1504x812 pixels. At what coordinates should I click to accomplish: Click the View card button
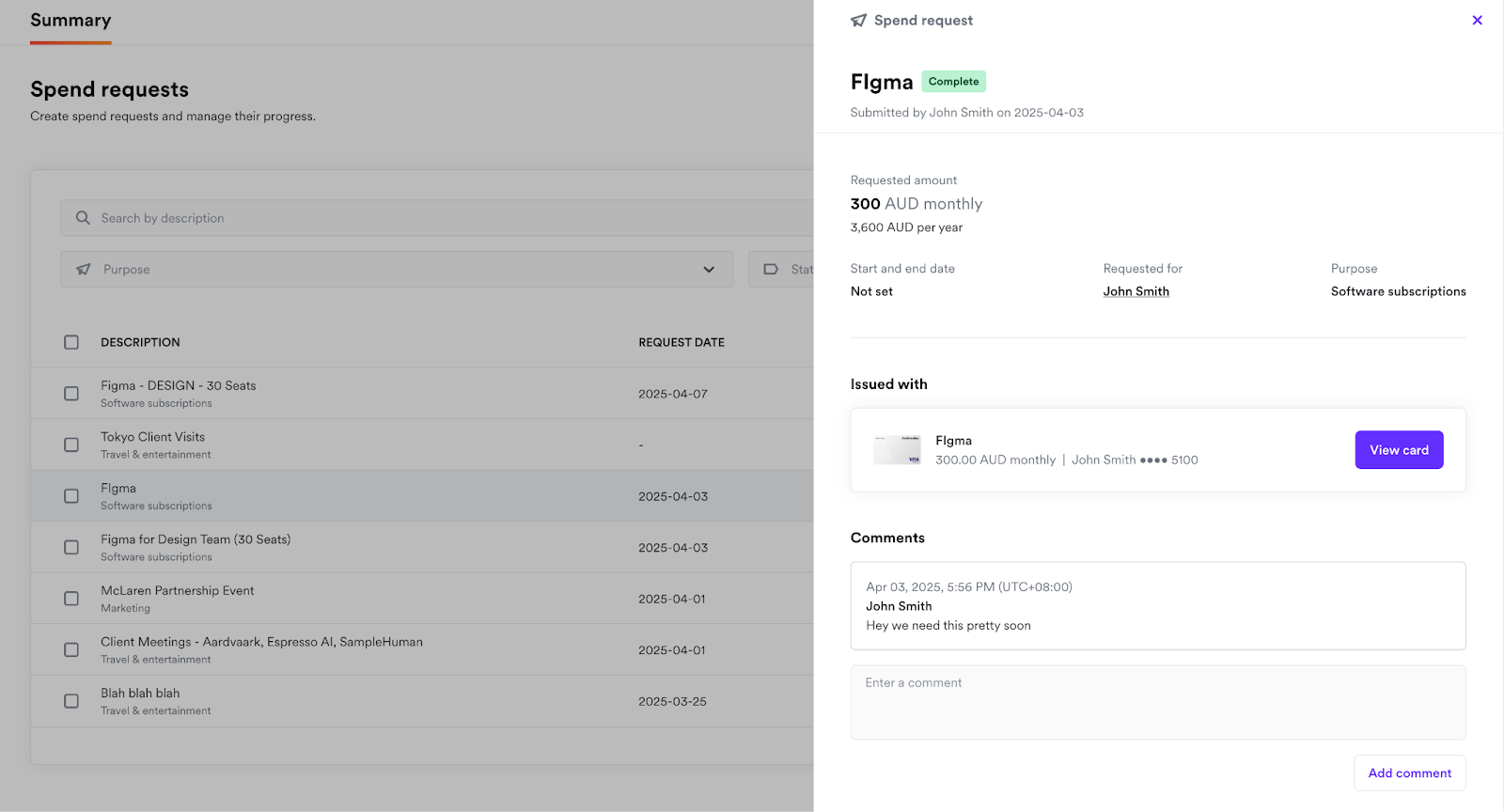coord(1399,450)
